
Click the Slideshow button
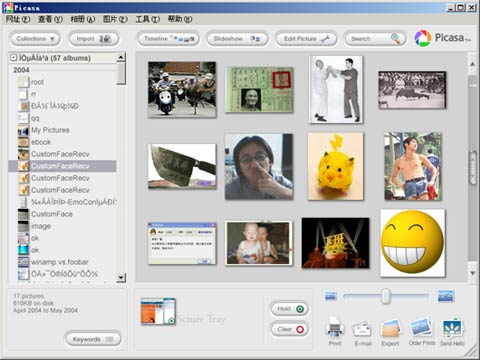point(237,39)
